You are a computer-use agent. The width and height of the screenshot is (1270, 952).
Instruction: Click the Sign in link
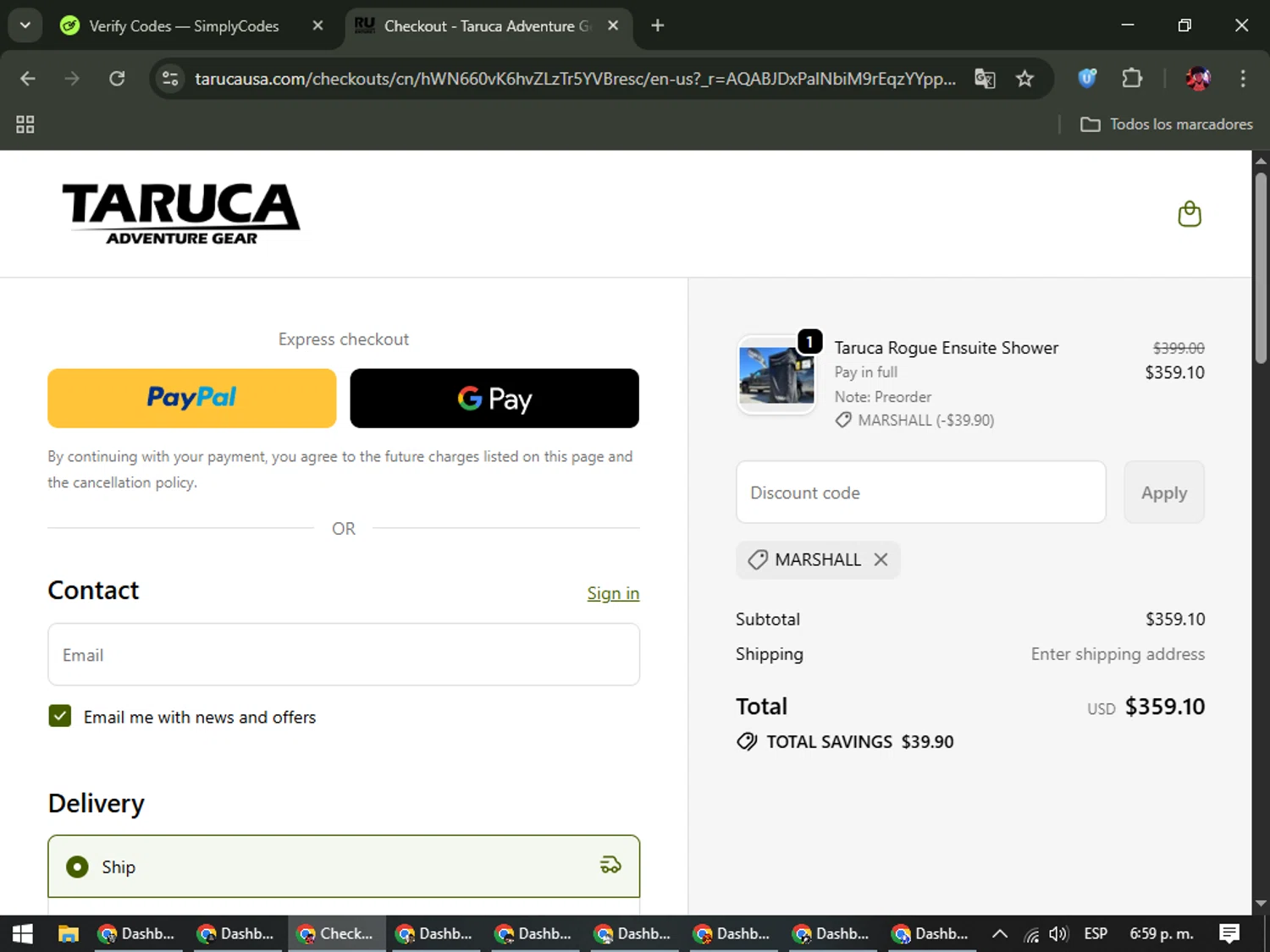tap(613, 593)
